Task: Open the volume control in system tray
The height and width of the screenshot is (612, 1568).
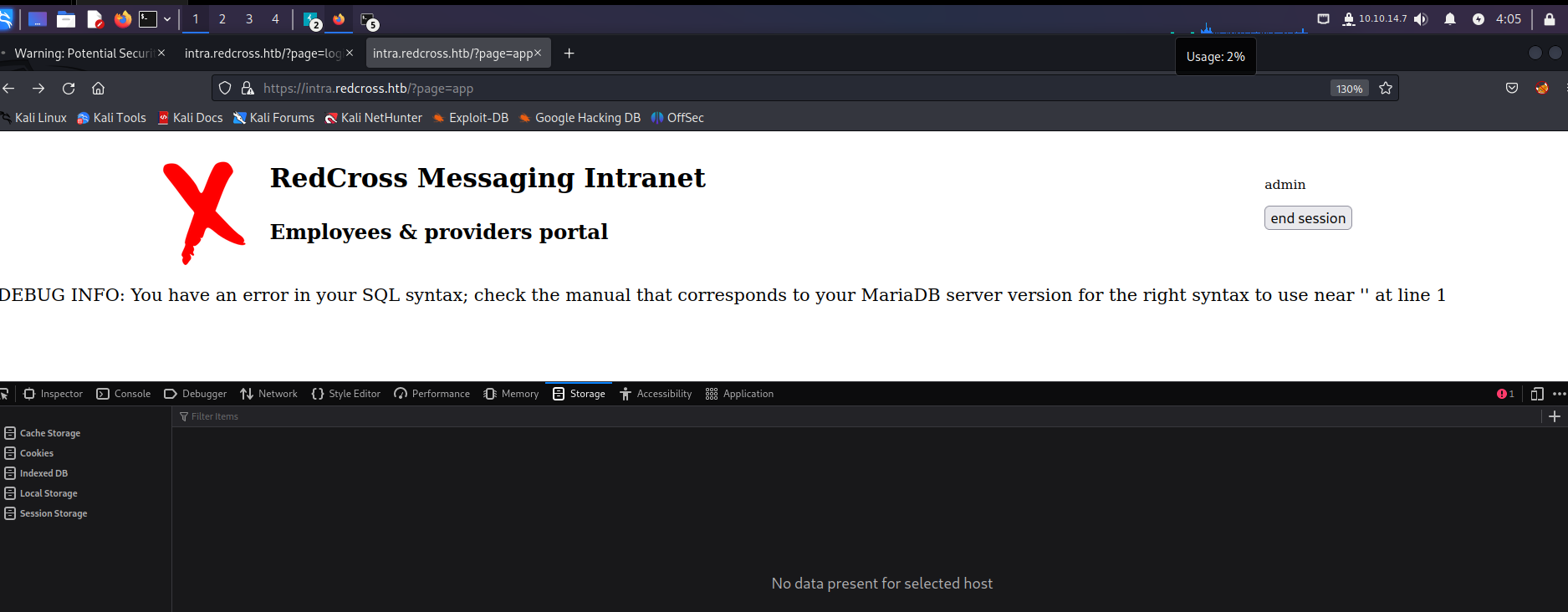Action: tap(1421, 18)
